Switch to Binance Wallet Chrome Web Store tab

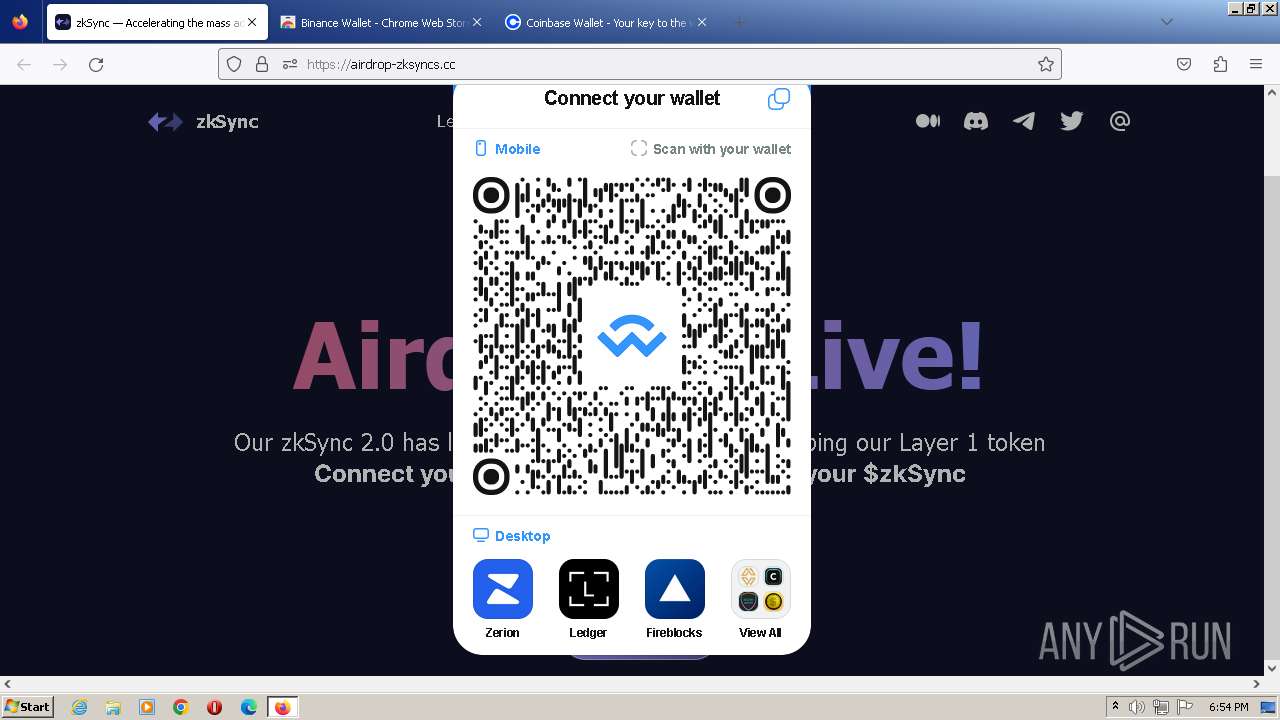382,22
